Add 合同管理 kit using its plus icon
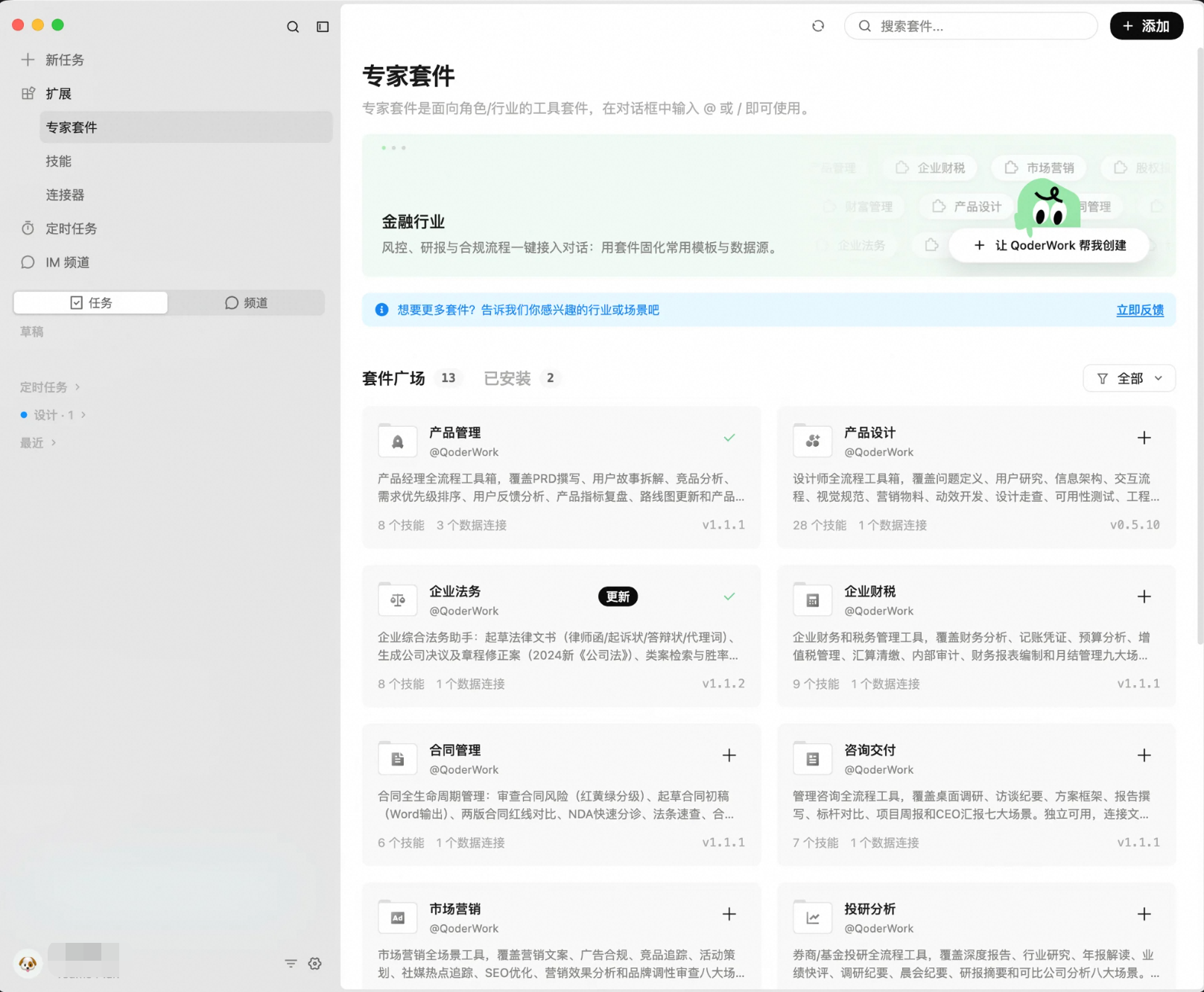 tap(729, 755)
